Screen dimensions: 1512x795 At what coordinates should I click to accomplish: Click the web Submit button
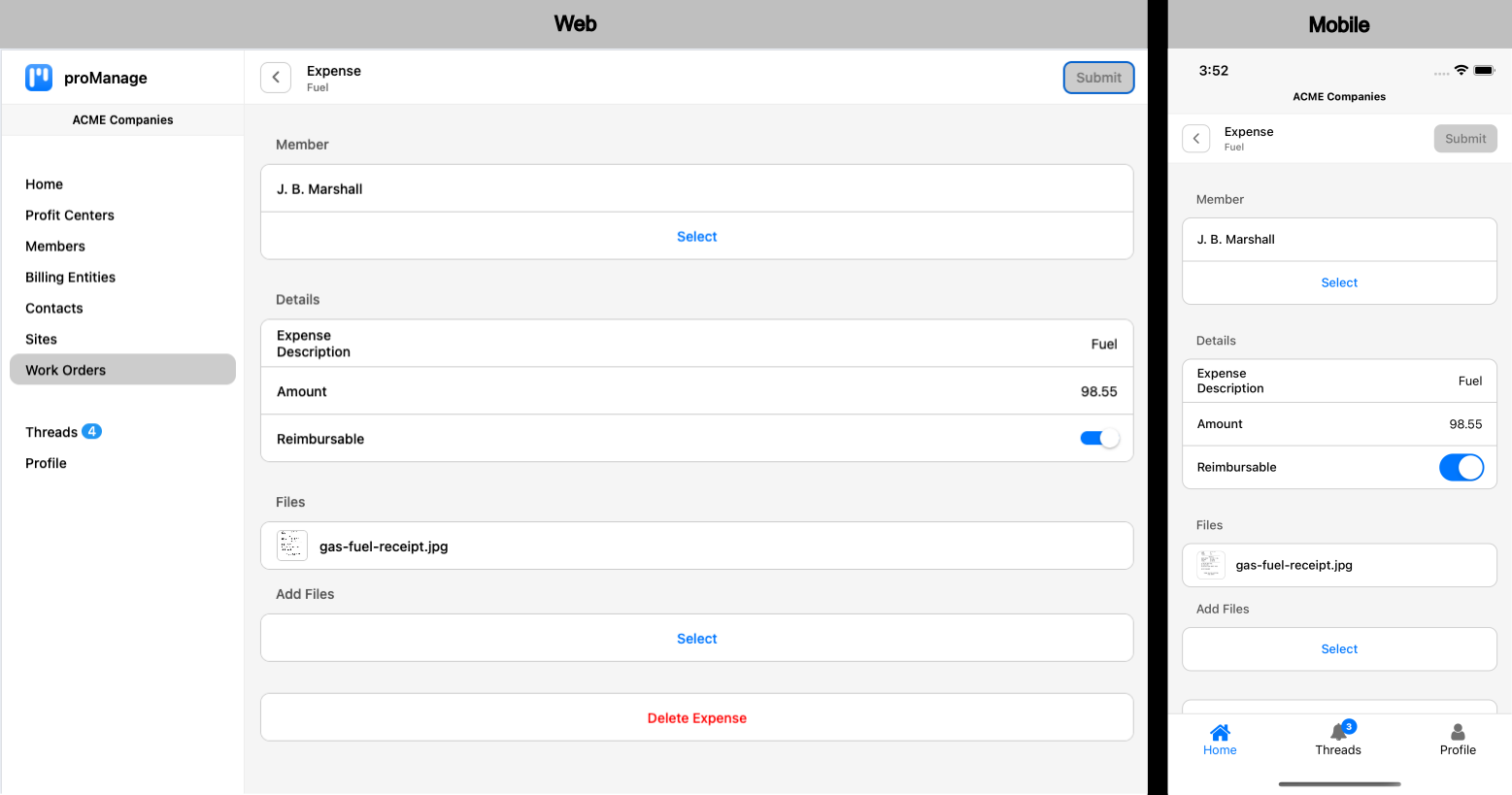1098,78
